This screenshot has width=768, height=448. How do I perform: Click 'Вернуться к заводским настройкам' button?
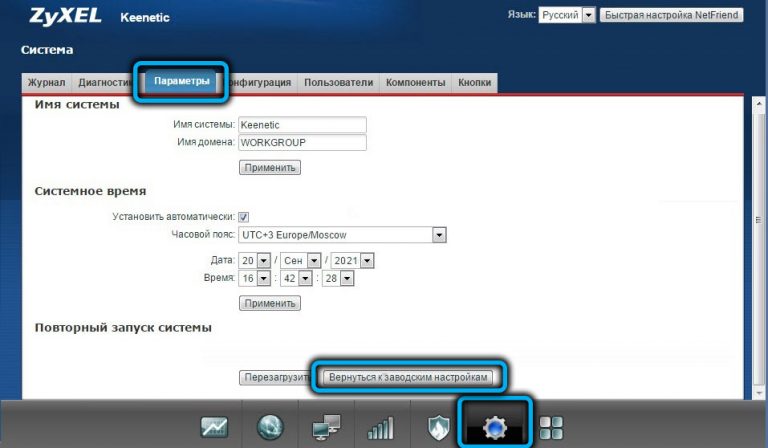pyautogui.click(x=408, y=377)
